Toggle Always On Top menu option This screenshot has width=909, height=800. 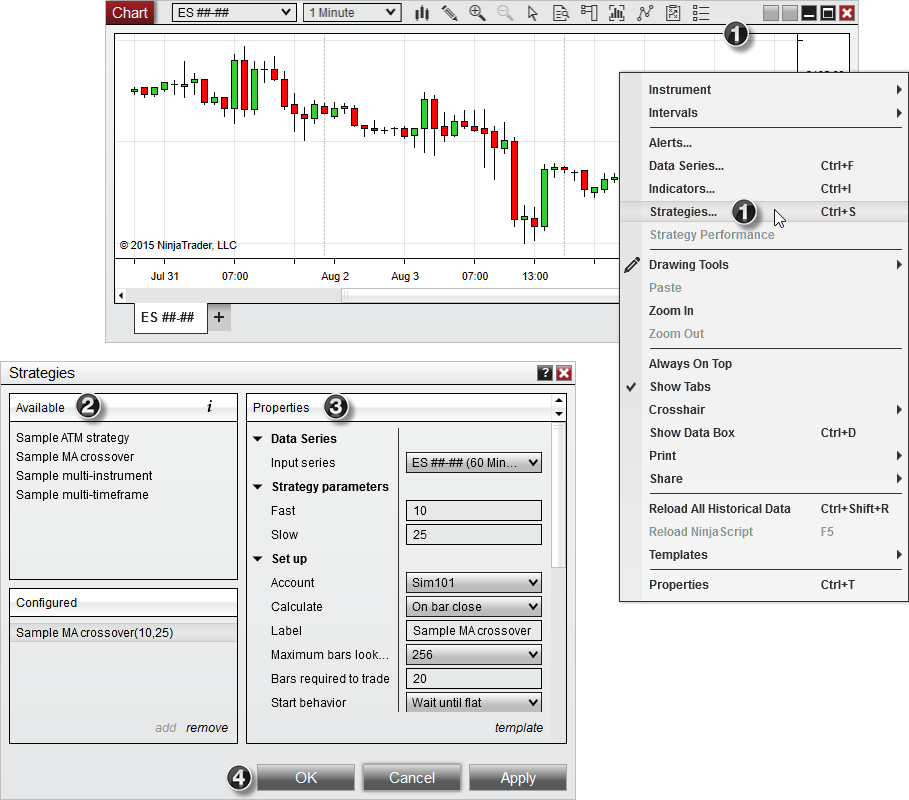pyautogui.click(x=690, y=364)
